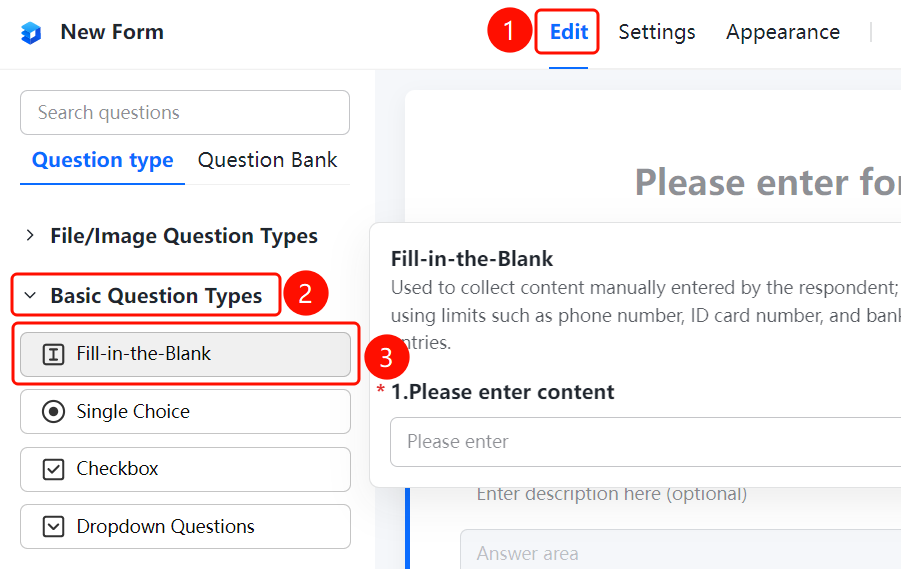901x569 pixels.
Task: Click the Single Choice radio icon
Action: pyautogui.click(x=53, y=412)
